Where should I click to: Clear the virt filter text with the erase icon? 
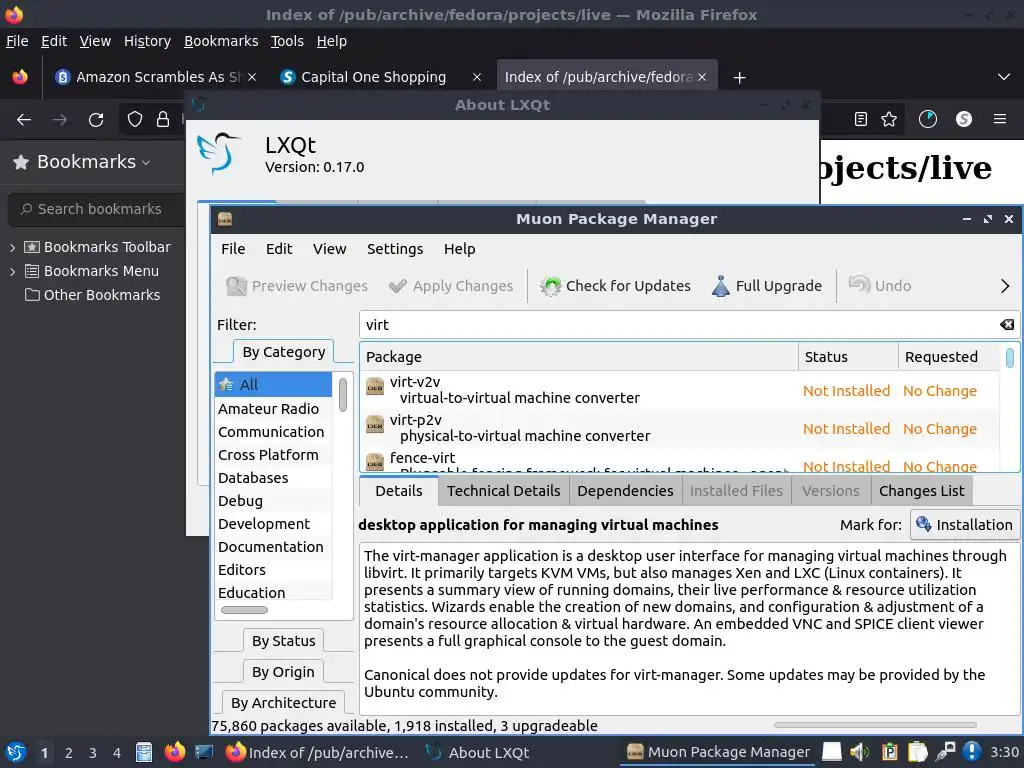coord(1006,325)
